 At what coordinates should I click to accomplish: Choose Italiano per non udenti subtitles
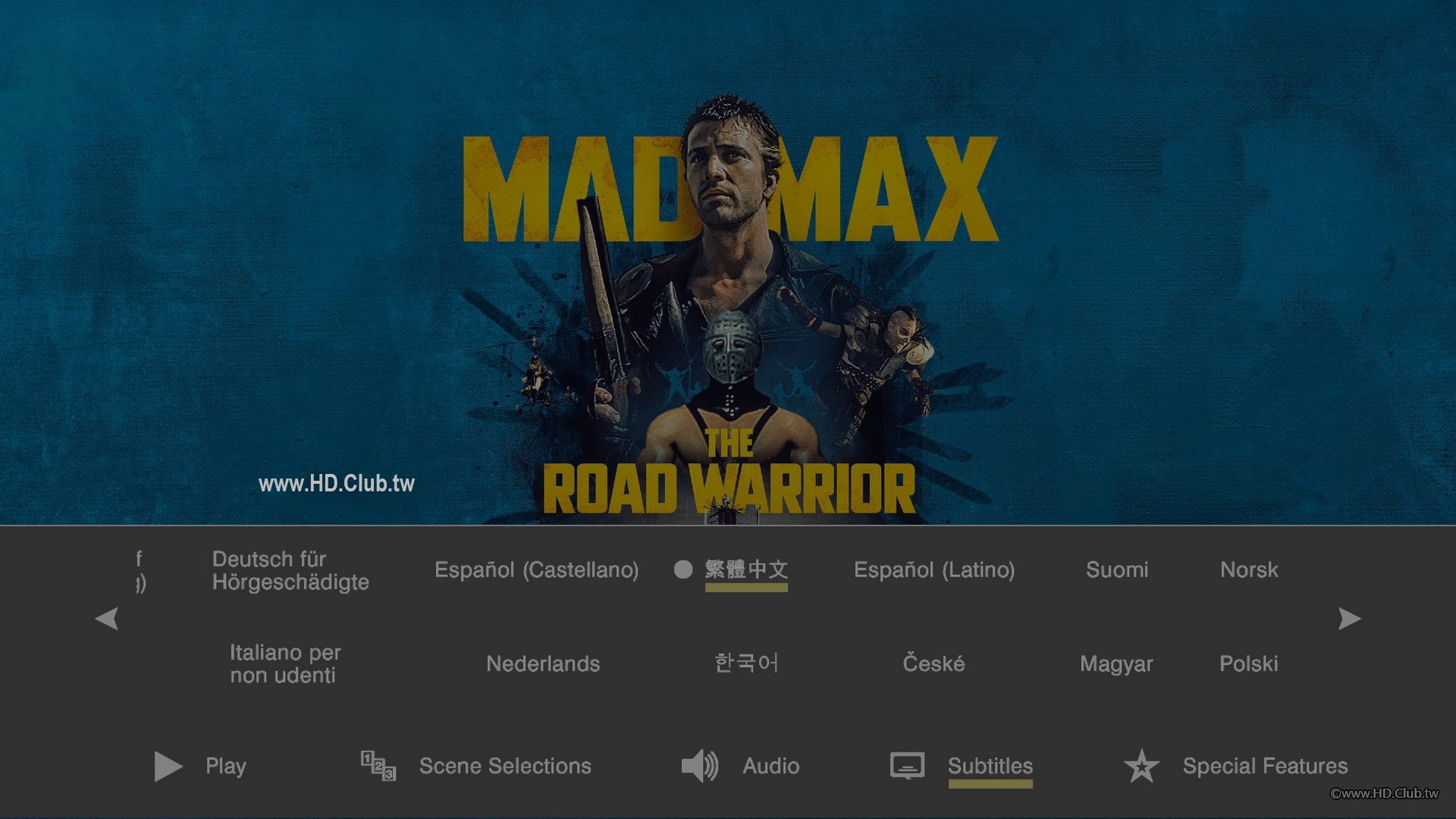(x=284, y=664)
